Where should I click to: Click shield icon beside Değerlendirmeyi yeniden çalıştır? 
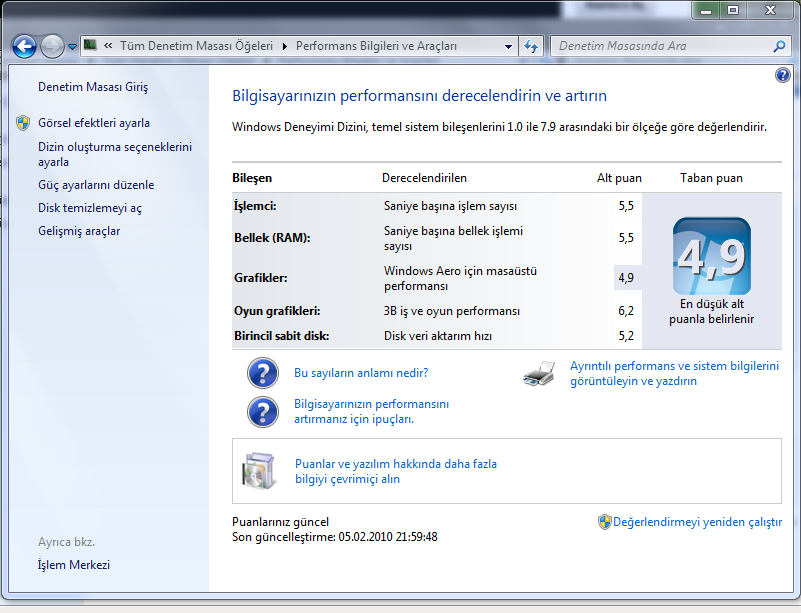click(604, 522)
